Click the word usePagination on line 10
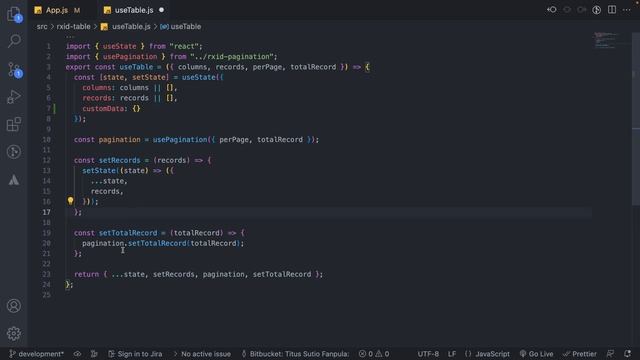The height and width of the screenshot is (360, 640). tap(180, 140)
